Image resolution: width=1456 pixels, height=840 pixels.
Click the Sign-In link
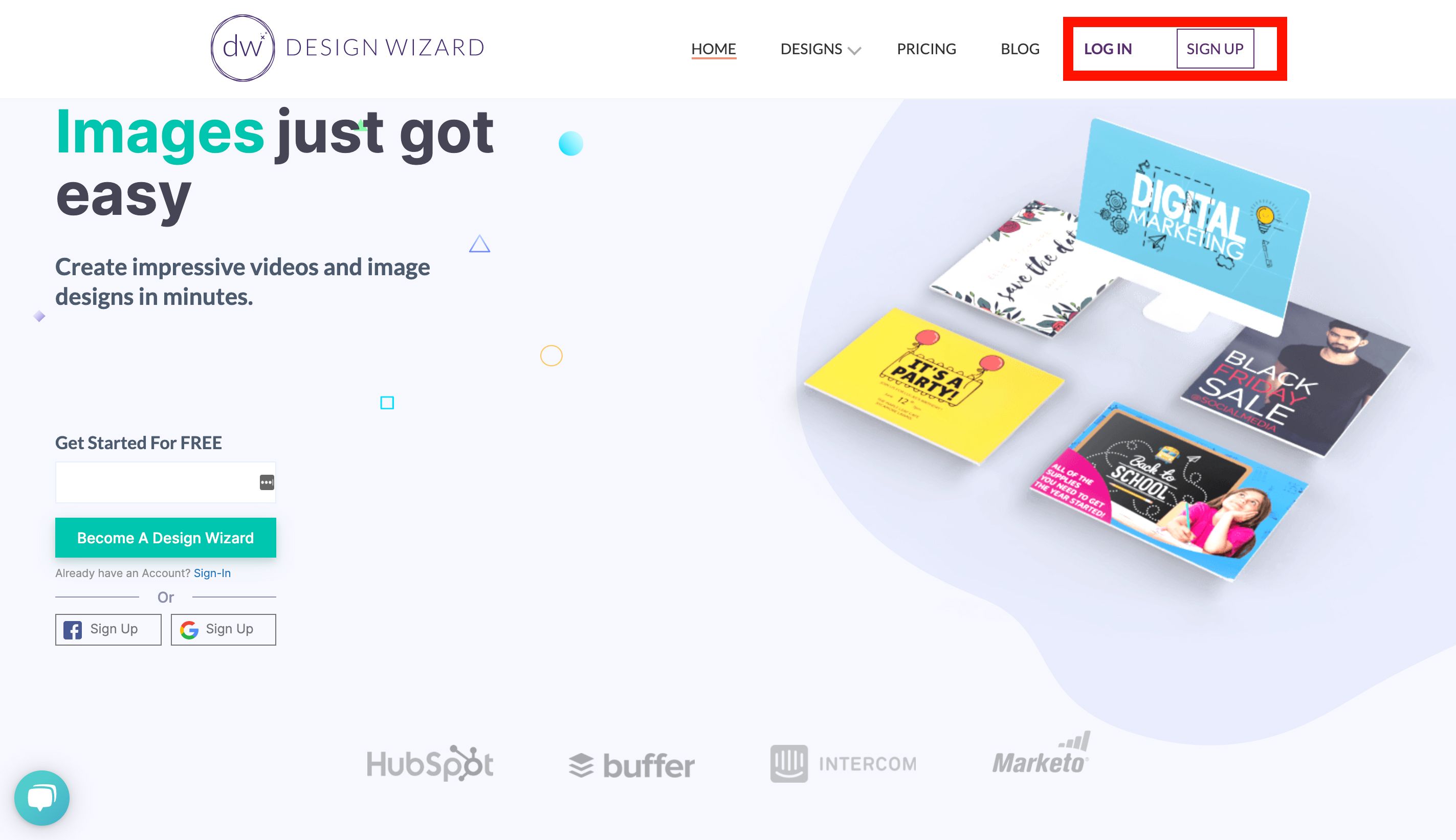[212, 573]
